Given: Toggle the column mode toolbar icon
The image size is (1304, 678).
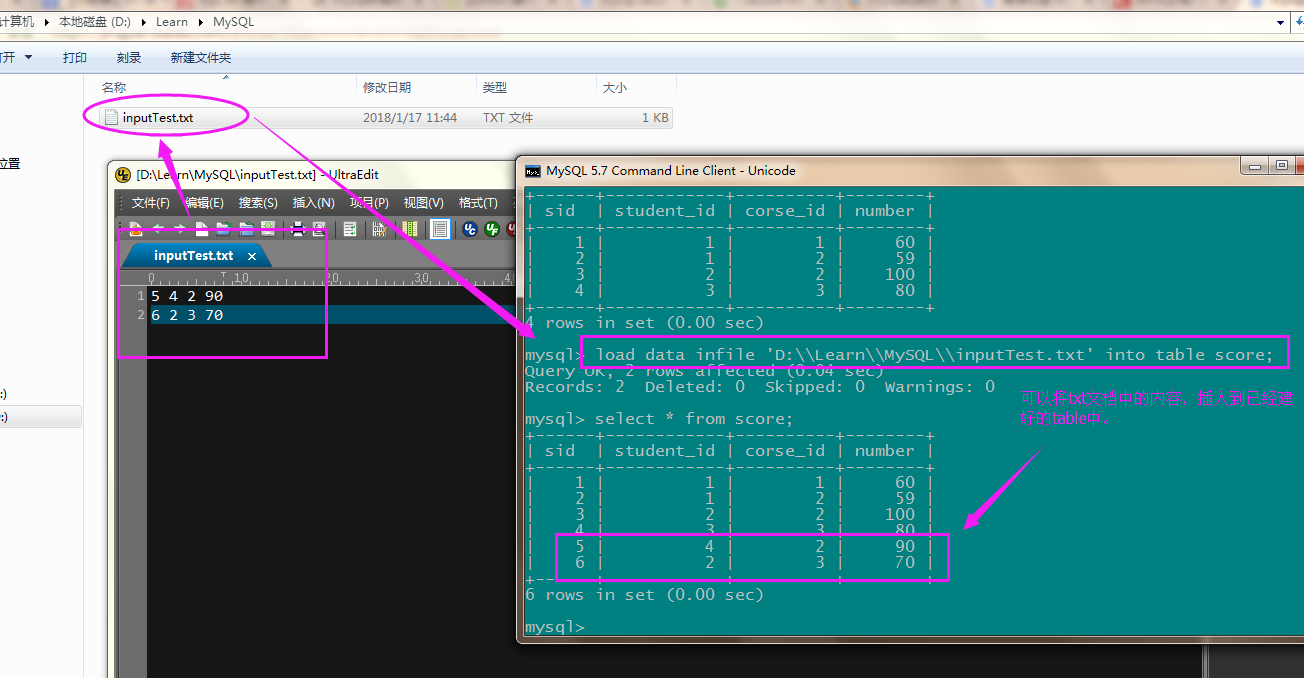Looking at the screenshot, I should (x=409, y=229).
